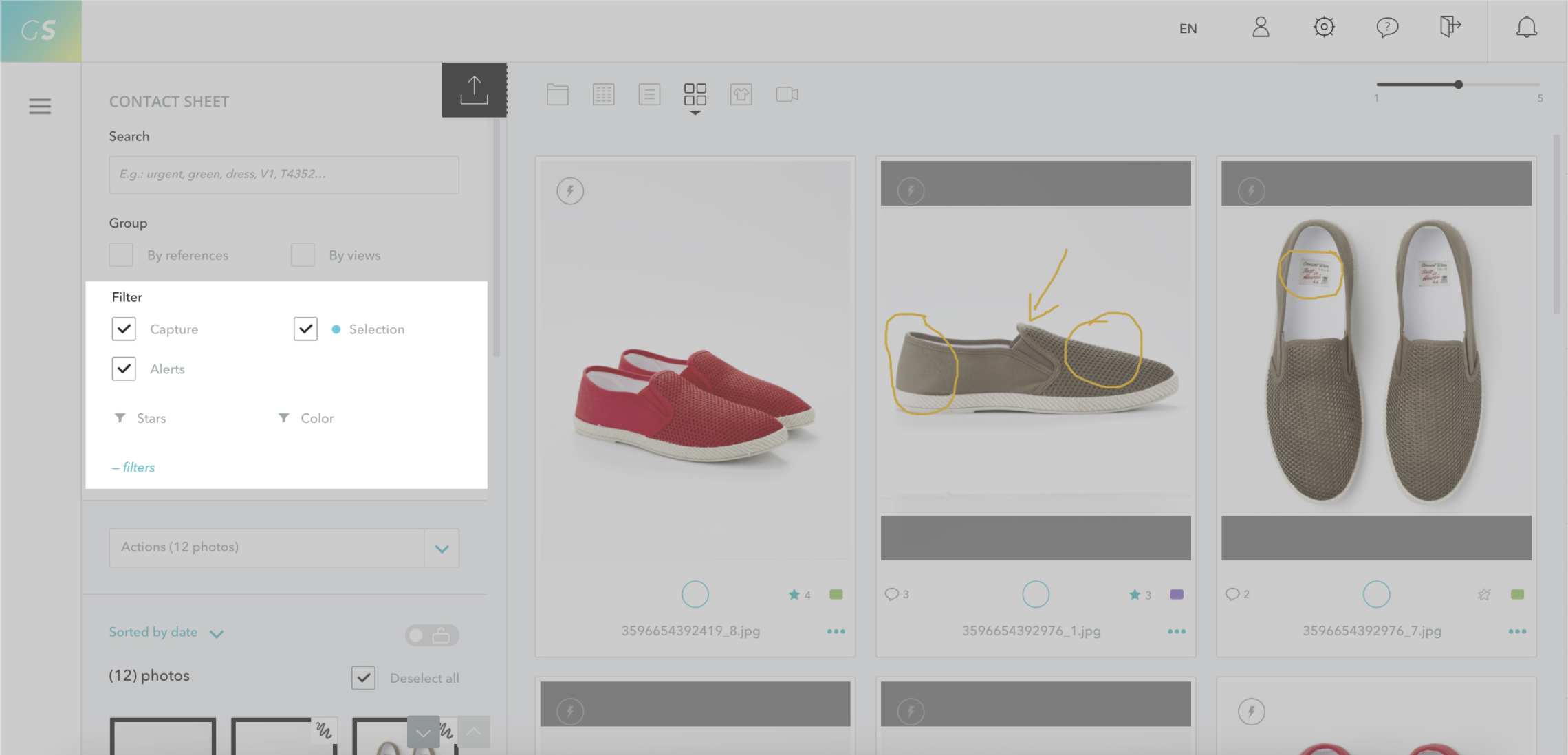Viewport: 1568px width, 755px height.
Task: Open the hamburger menu
Action: click(x=40, y=106)
